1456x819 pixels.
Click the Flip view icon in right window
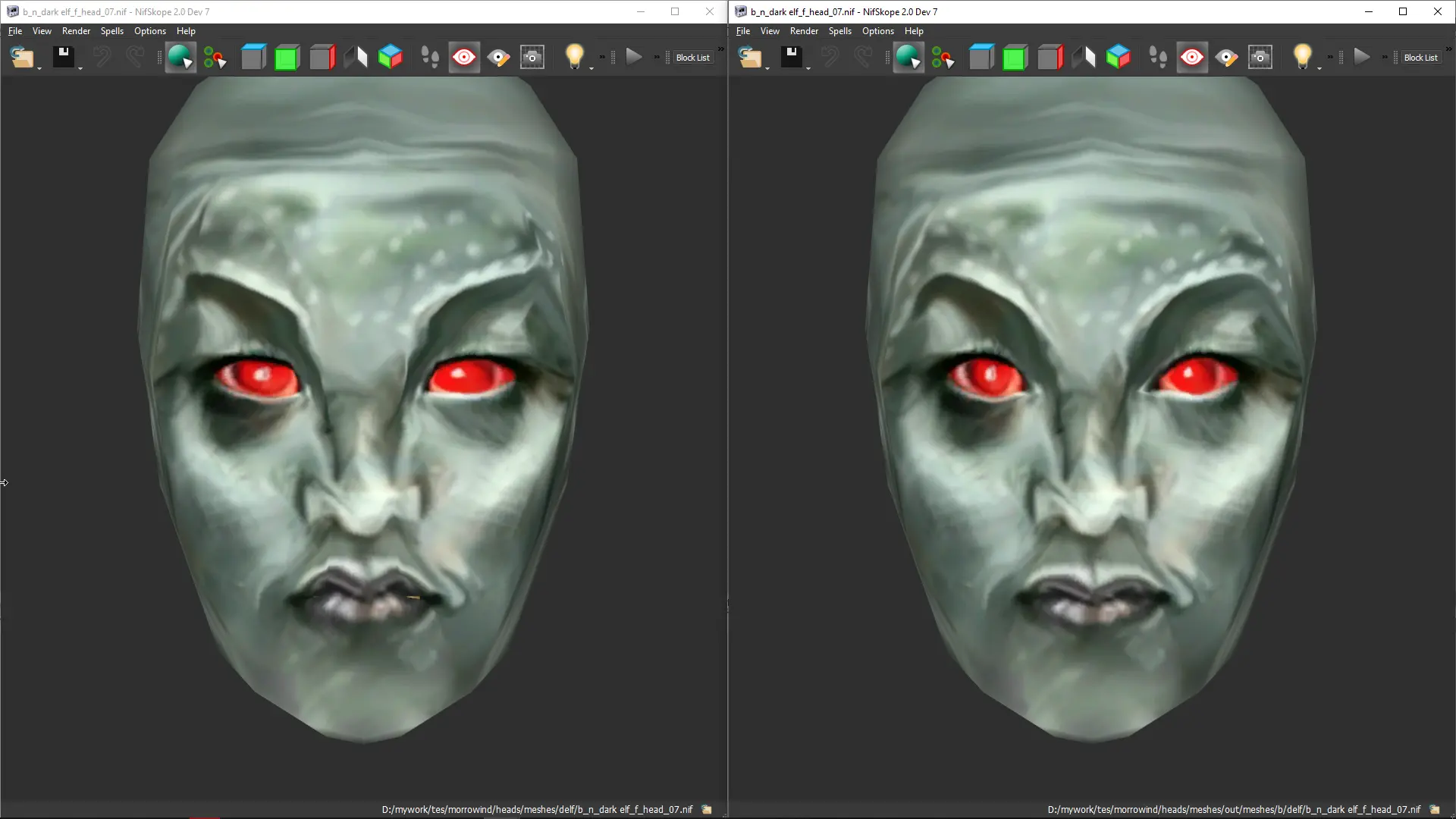[1084, 58]
